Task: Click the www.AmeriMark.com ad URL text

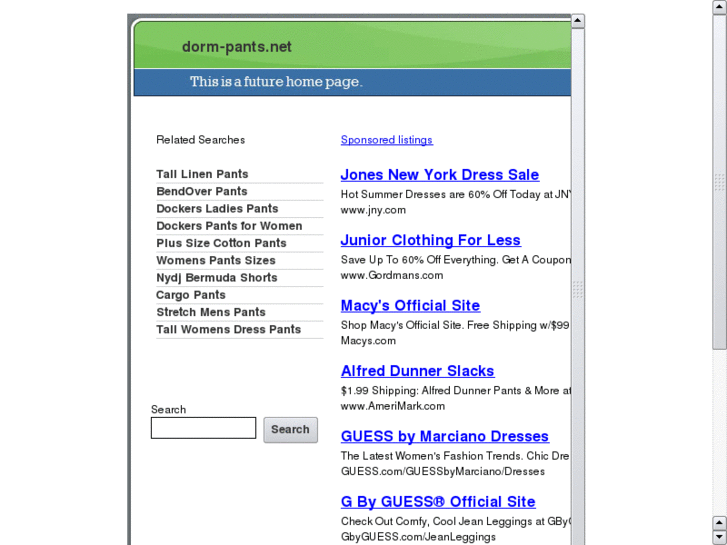Action: [x=393, y=406]
